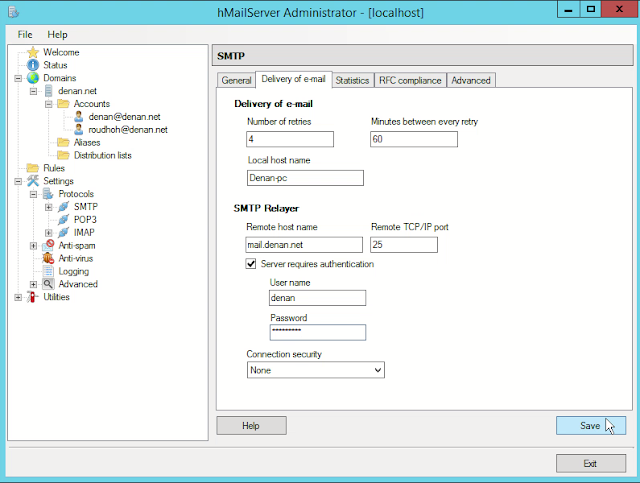
Task: Click the hMailServer title bar app icon
Action: (x=13, y=12)
